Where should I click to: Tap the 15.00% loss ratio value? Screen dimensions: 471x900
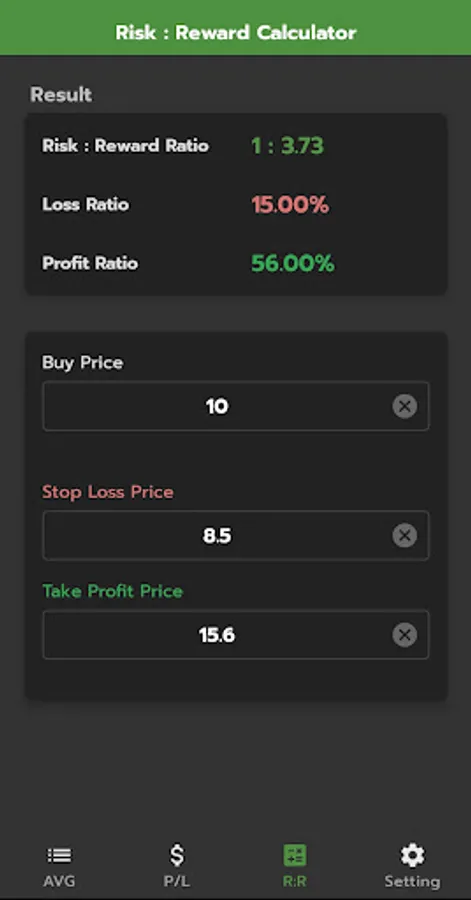290,205
